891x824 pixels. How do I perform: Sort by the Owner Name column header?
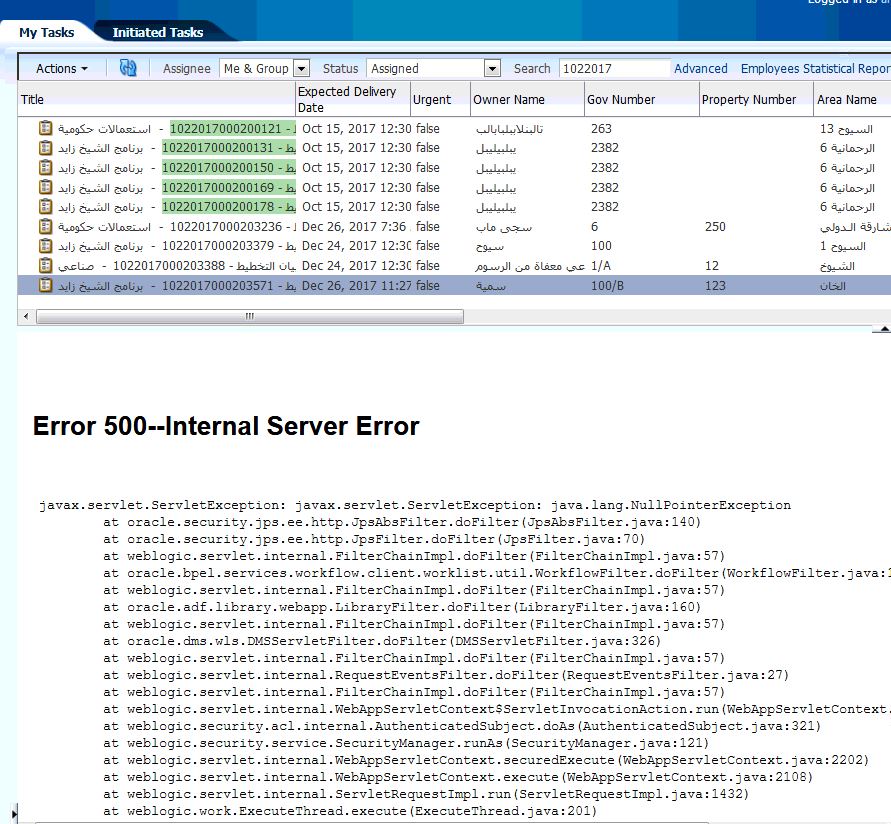[527, 99]
